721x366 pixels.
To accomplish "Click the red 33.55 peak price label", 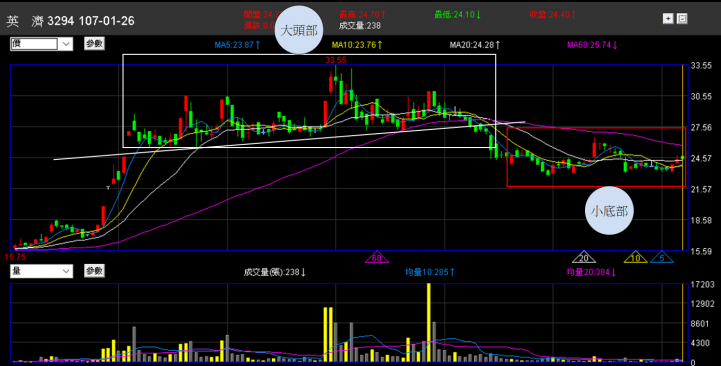I will coord(336,60).
